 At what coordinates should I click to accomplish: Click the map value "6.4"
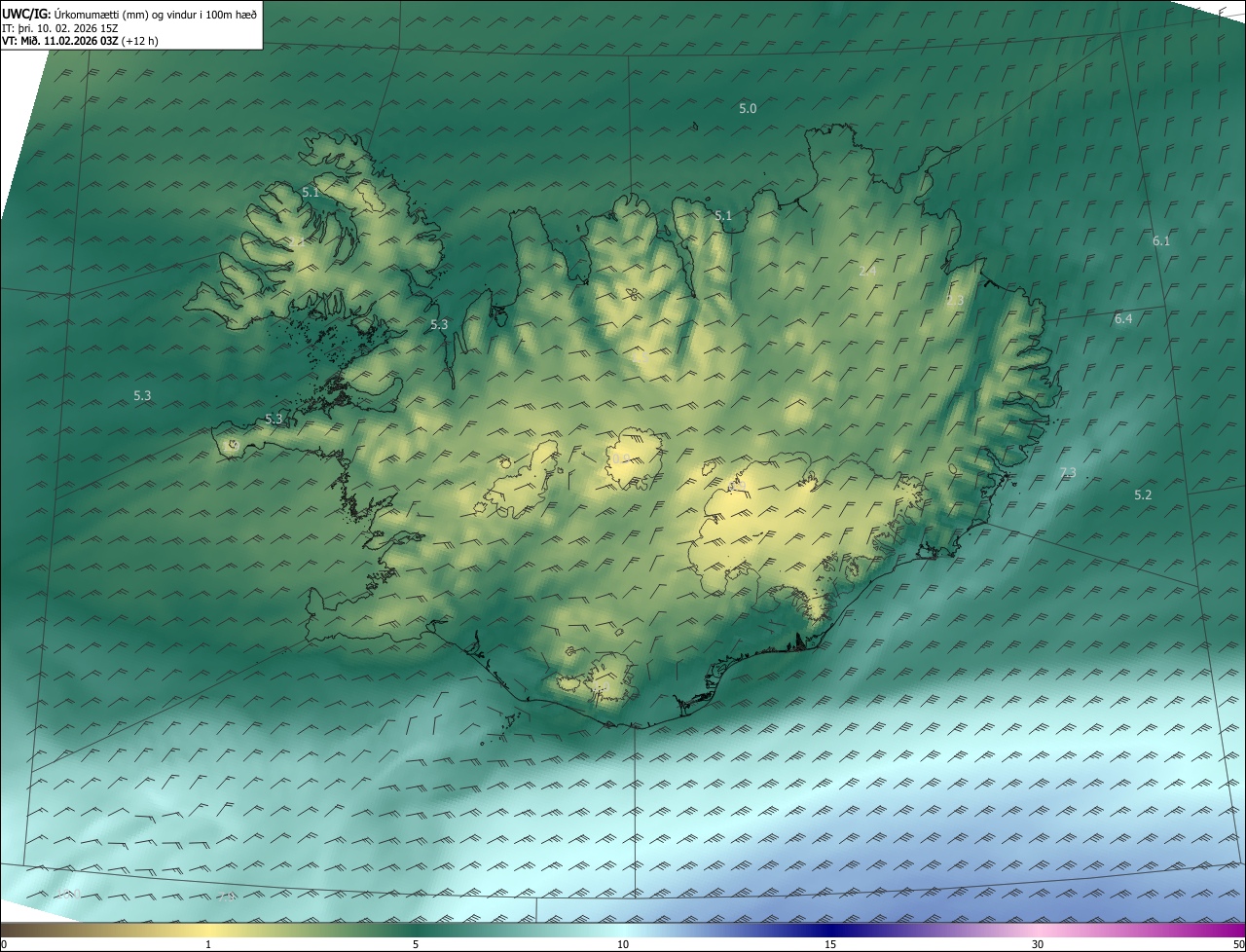[1123, 318]
